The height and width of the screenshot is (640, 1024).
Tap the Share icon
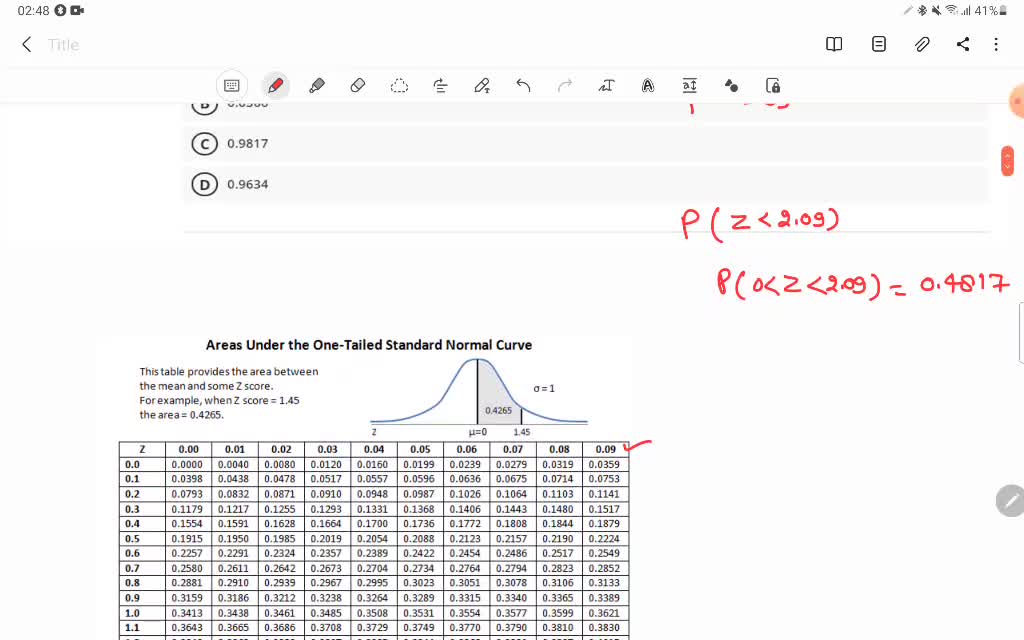click(962, 44)
